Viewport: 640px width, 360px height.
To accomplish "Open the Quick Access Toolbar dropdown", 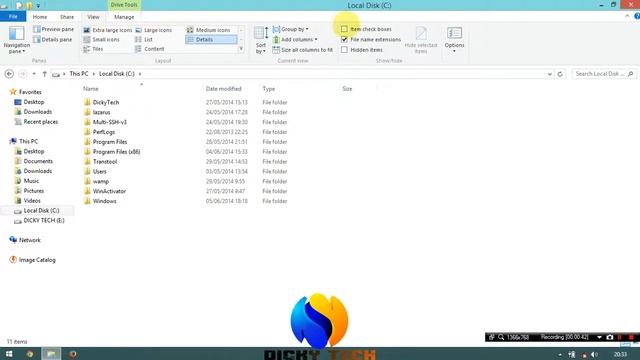I will [x=38, y=6].
